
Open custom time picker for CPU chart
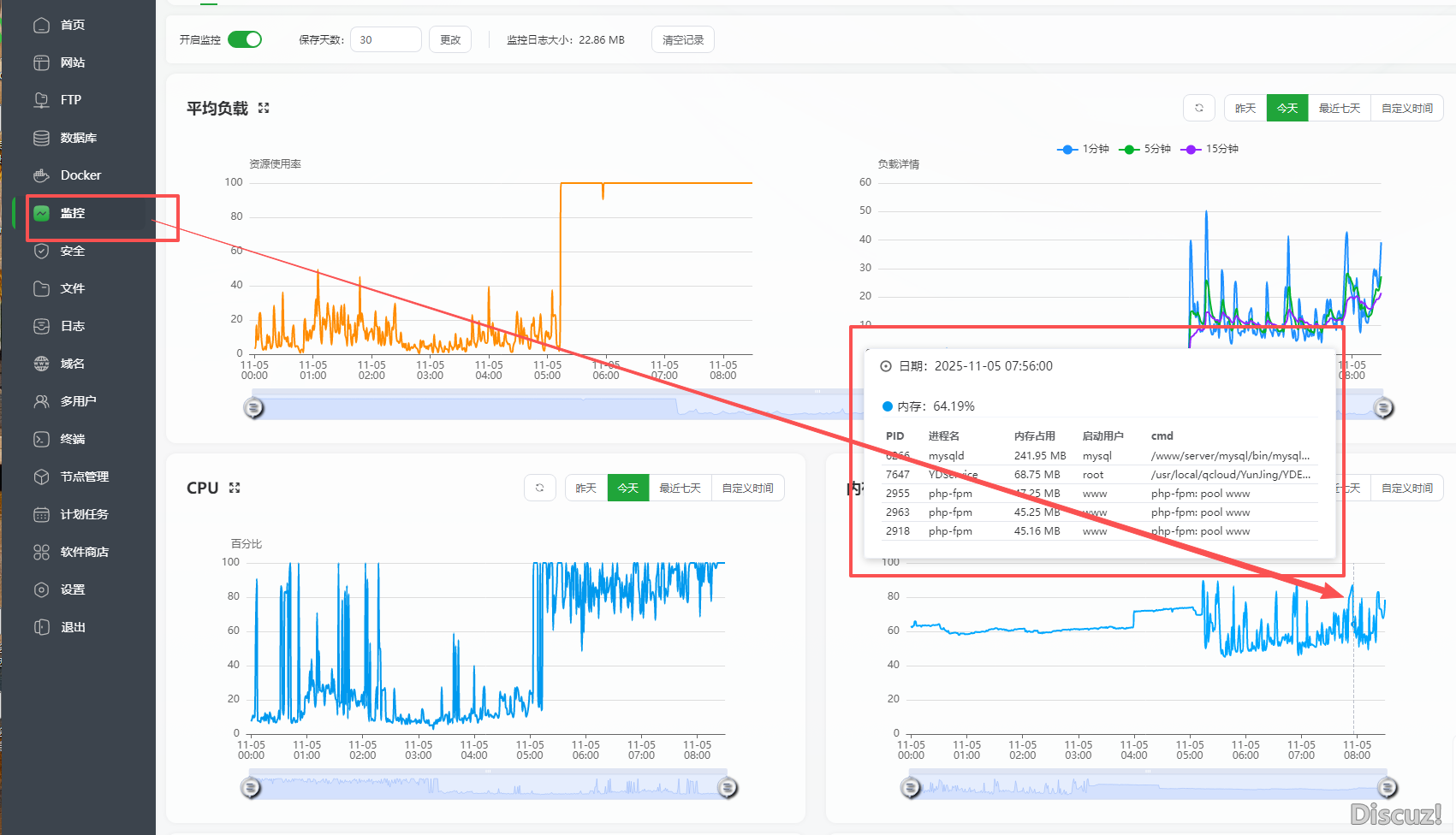coord(747,488)
